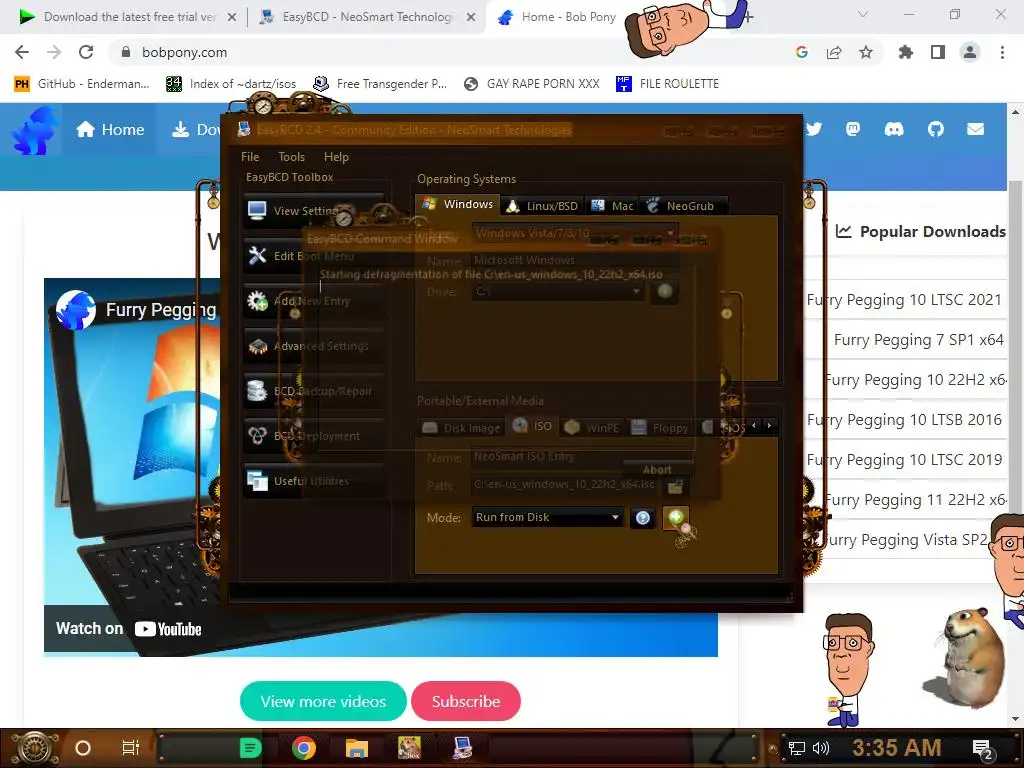Viewport: 1024px width, 768px height.
Task: Open the Index of ~dartz/isos bookmark
Action: click(x=231, y=84)
